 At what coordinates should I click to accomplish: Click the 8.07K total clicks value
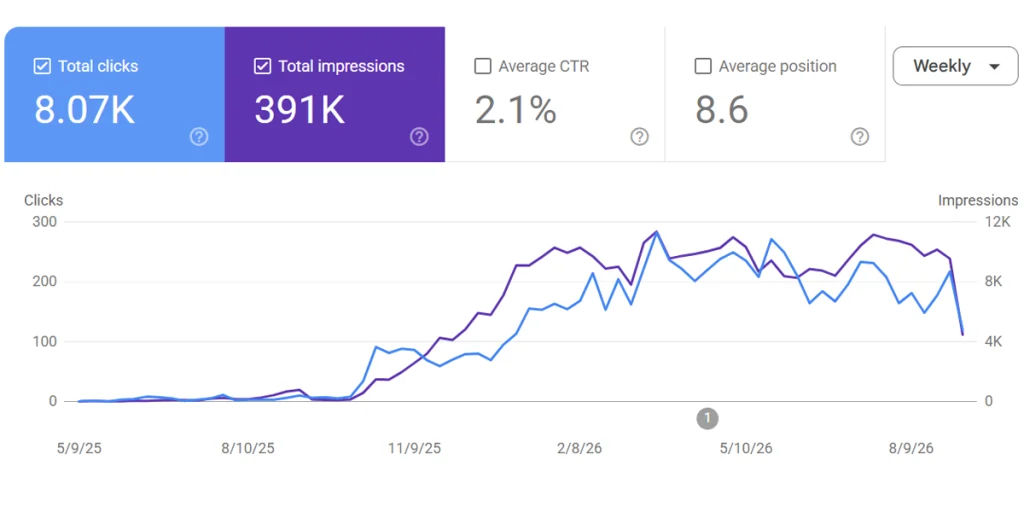pos(84,110)
